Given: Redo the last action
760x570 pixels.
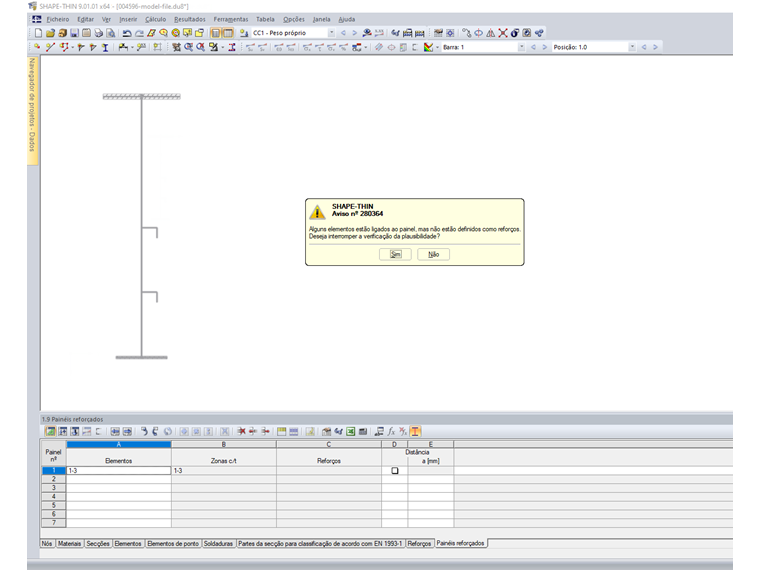Looking at the screenshot, I should [x=139, y=33].
